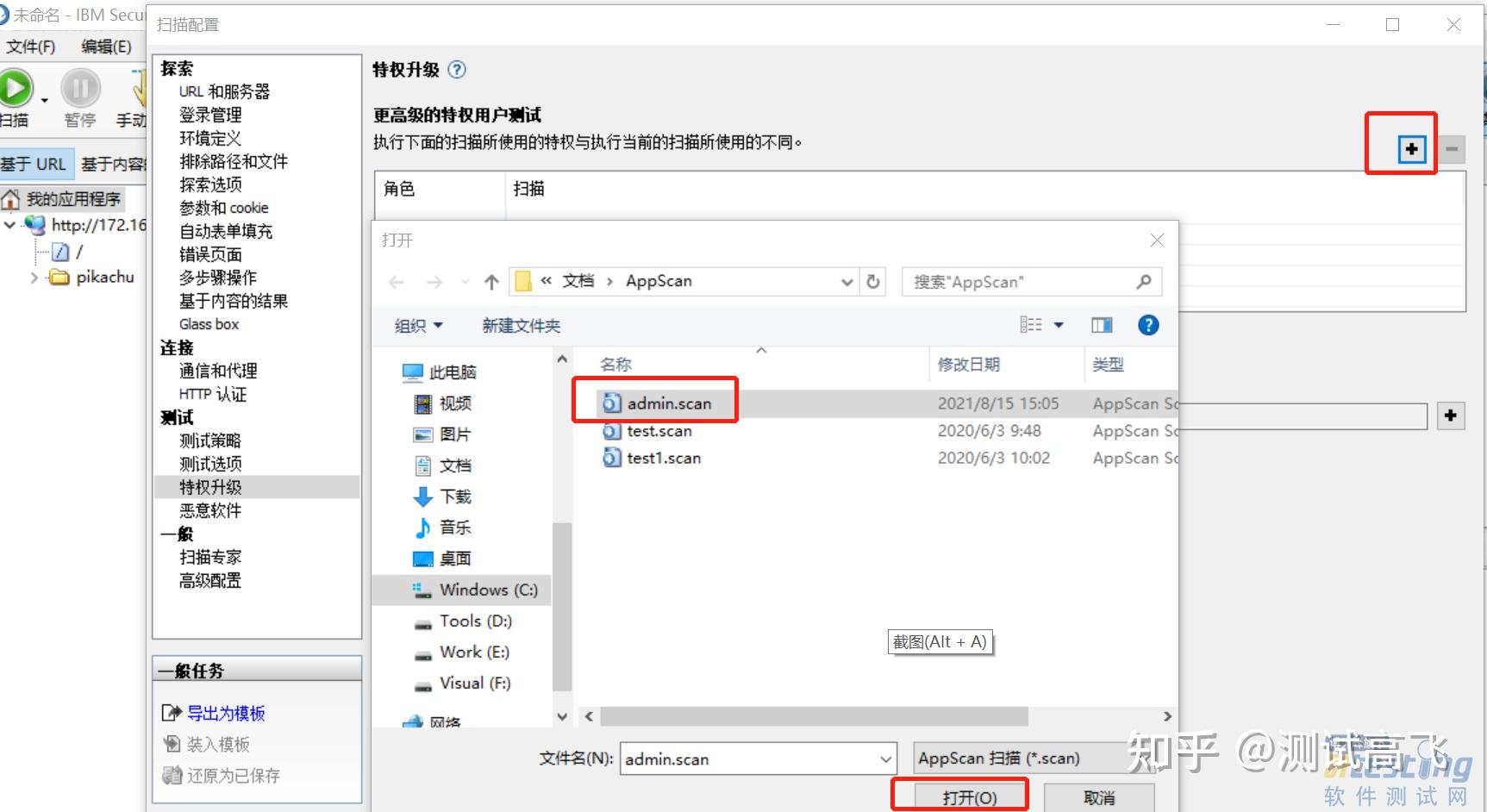
Task: Go forward in the Open dialog
Action: [434, 282]
